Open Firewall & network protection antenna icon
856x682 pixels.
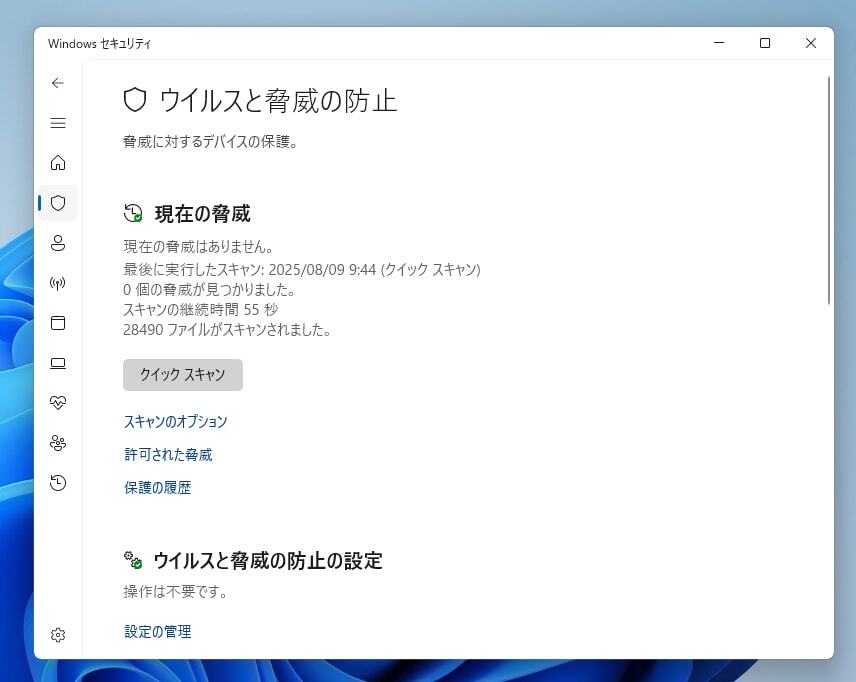pos(58,283)
